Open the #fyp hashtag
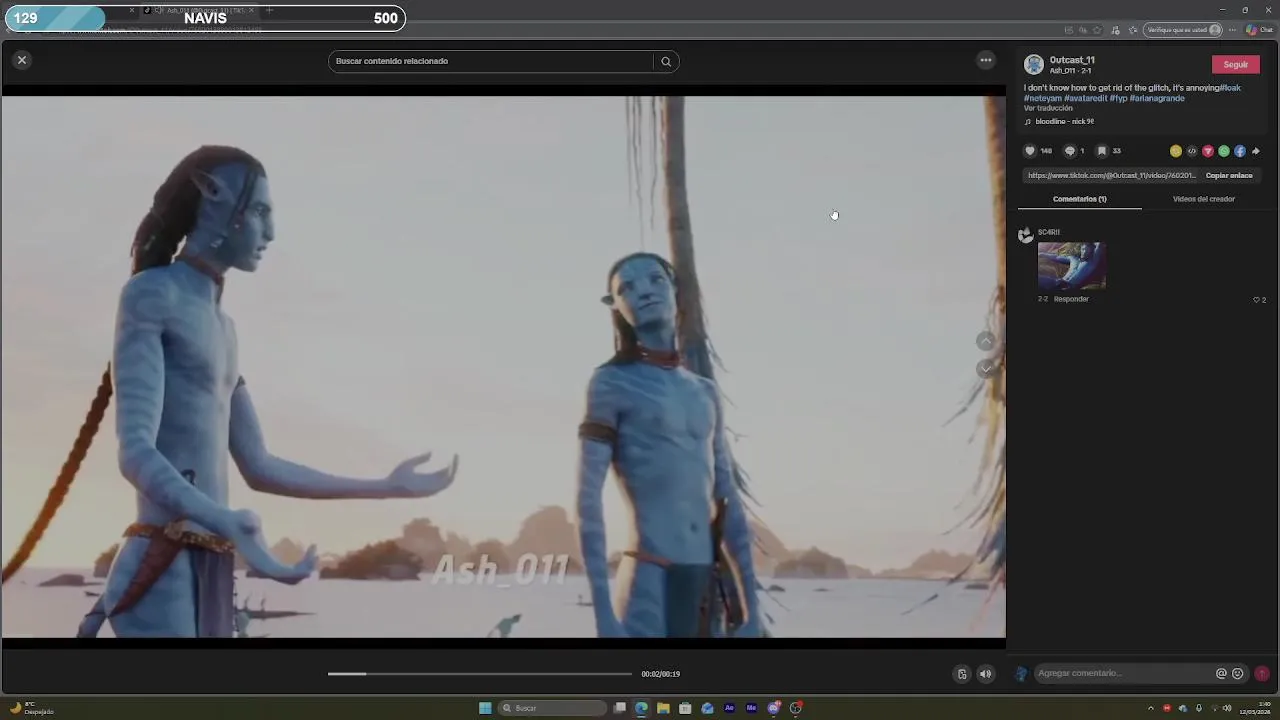 click(1118, 98)
